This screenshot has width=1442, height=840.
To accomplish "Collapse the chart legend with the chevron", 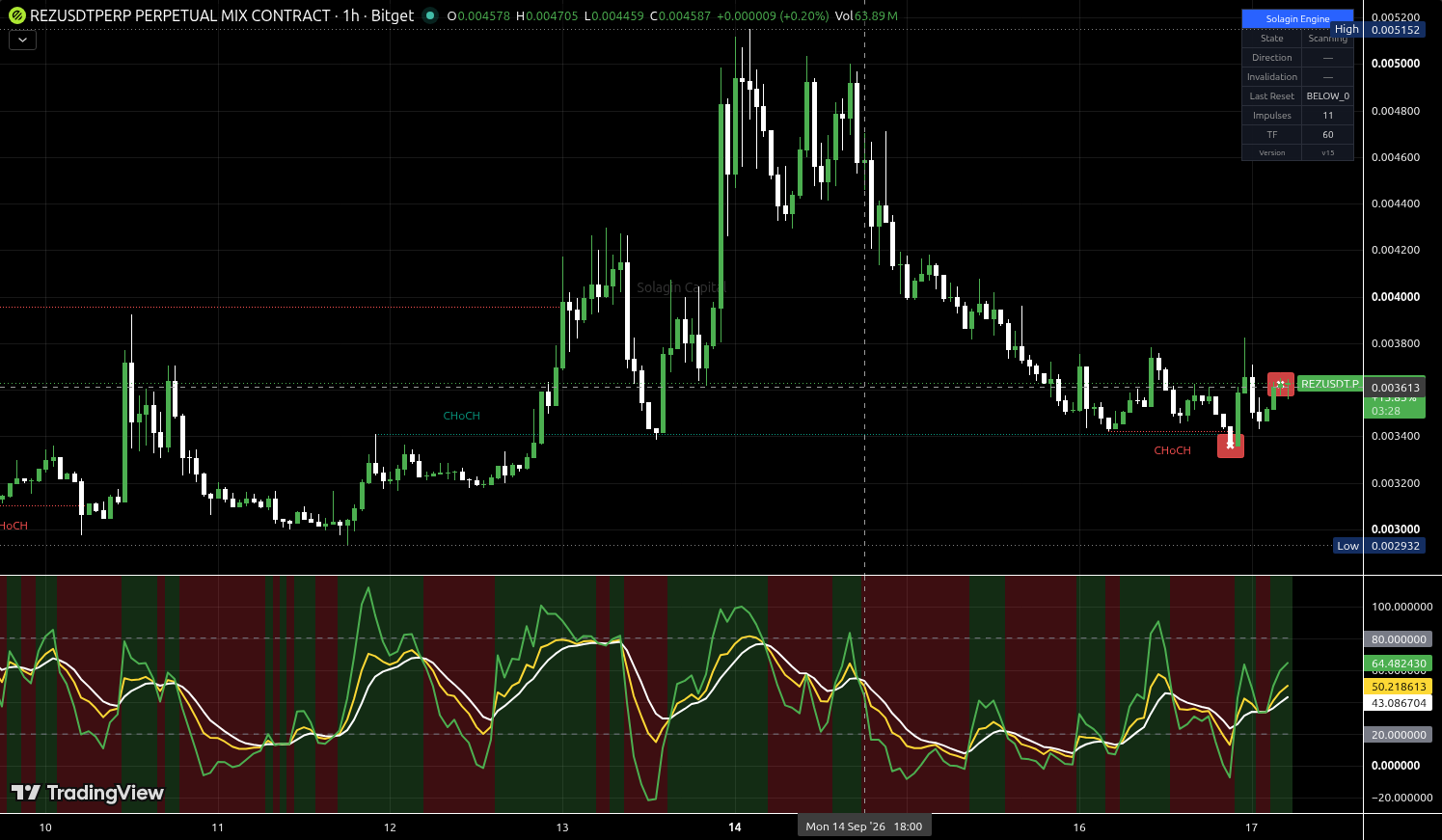I will click(22, 41).
